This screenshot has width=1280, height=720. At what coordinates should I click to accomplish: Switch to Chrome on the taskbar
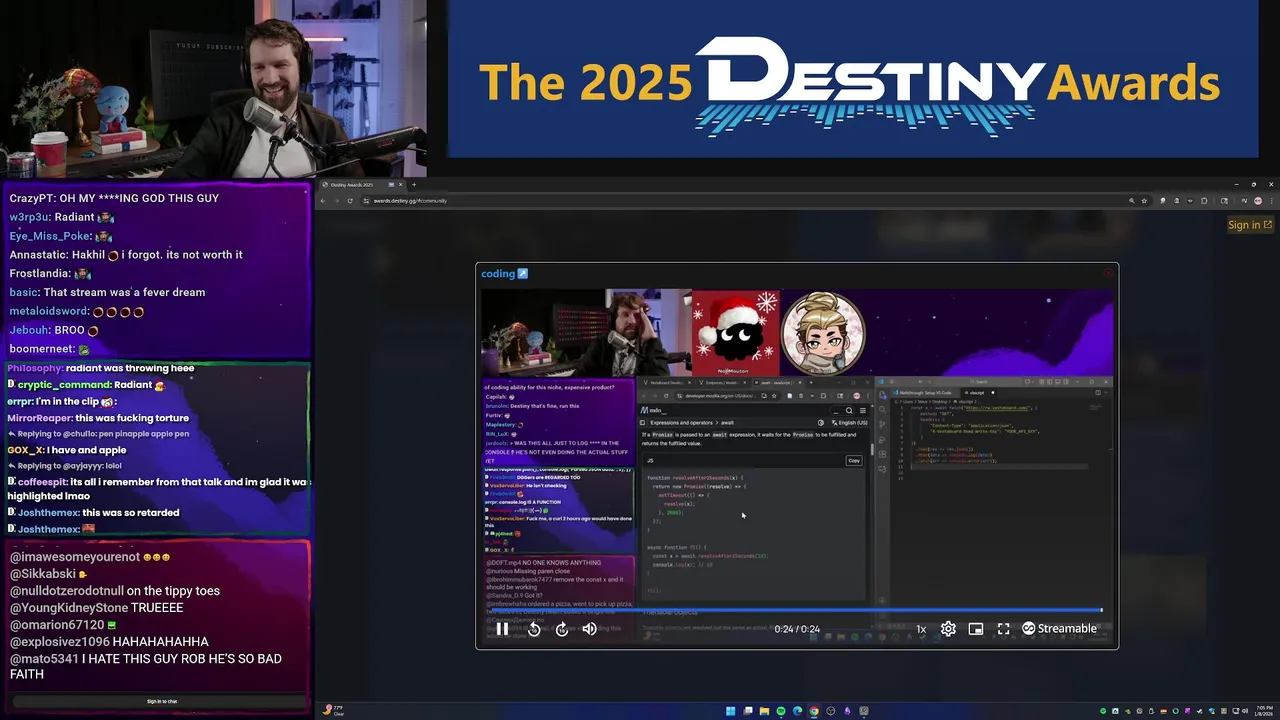coord(814,711)
